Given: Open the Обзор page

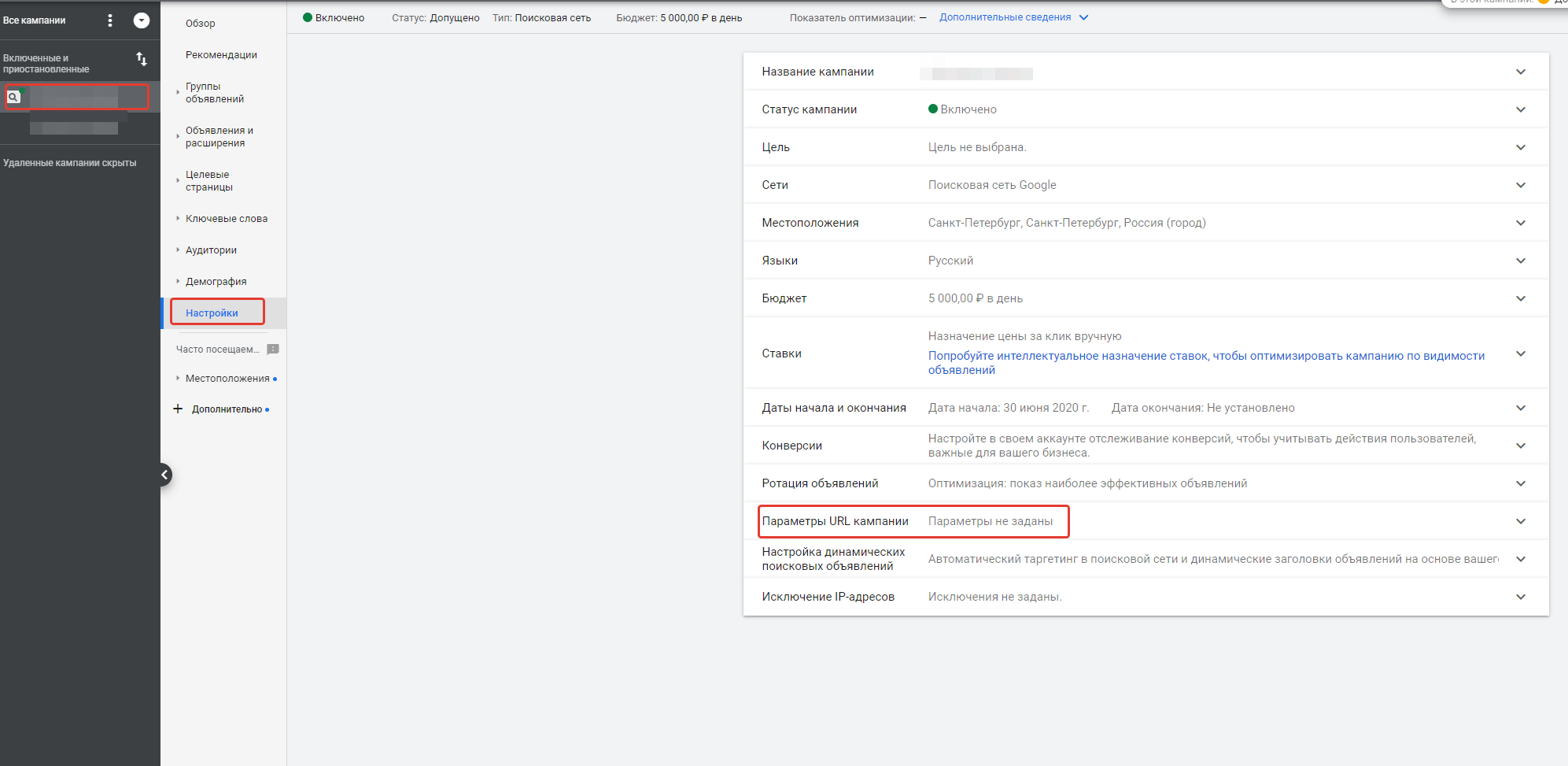Looking at the screenshot, I should (x=201, y=24).
